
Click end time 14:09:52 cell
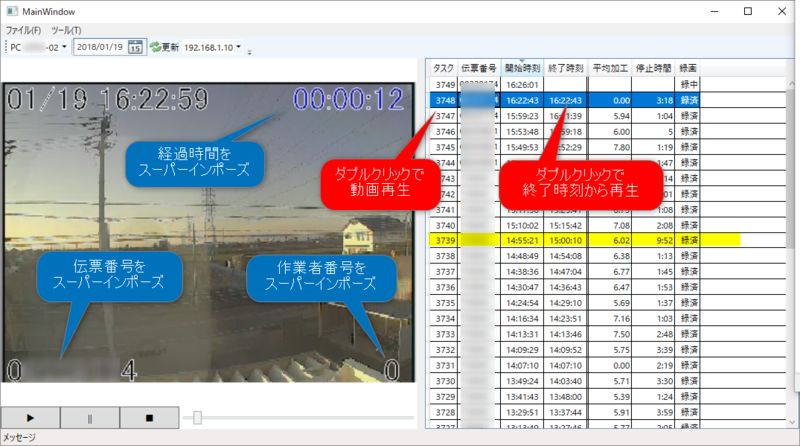tap(565, 350)
